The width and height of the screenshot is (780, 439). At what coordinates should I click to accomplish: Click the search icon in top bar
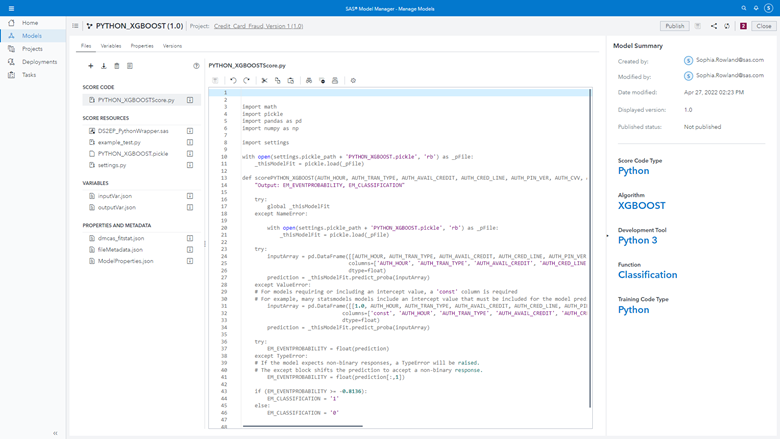(743, 7)
